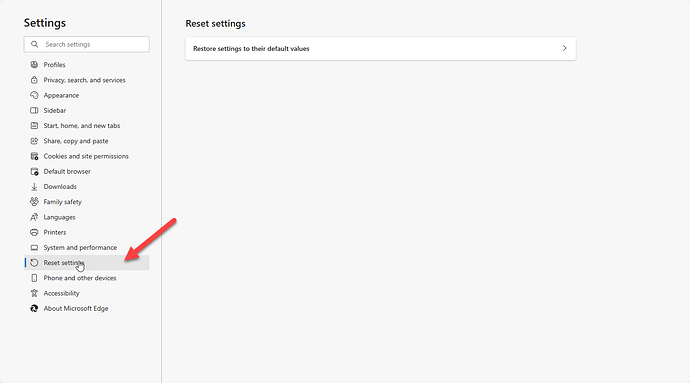Go to Cookies and site permissions
This screenshot has width=690, height=383.
(87, 156)
